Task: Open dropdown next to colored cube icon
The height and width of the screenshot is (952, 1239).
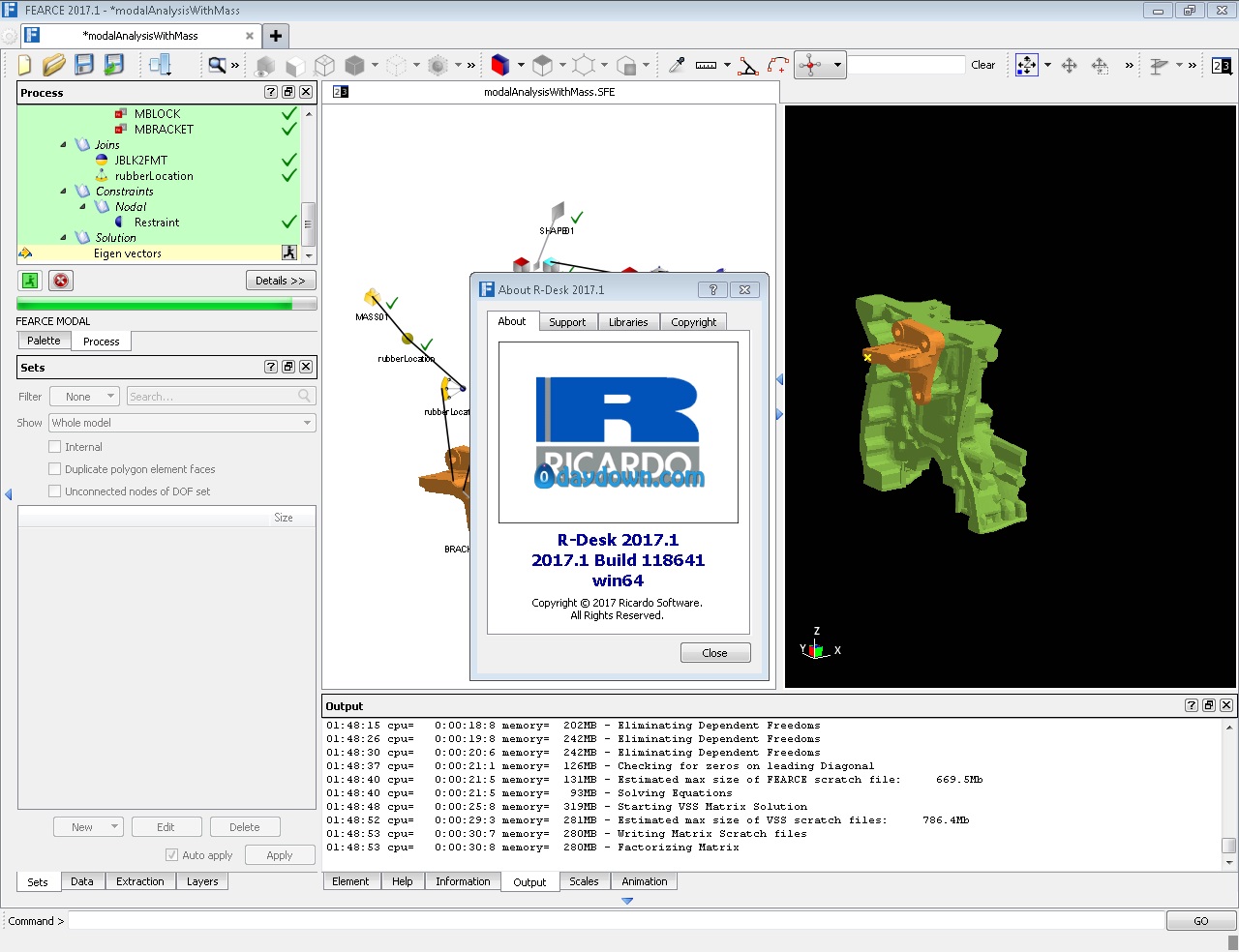Action: click(521, 65)
